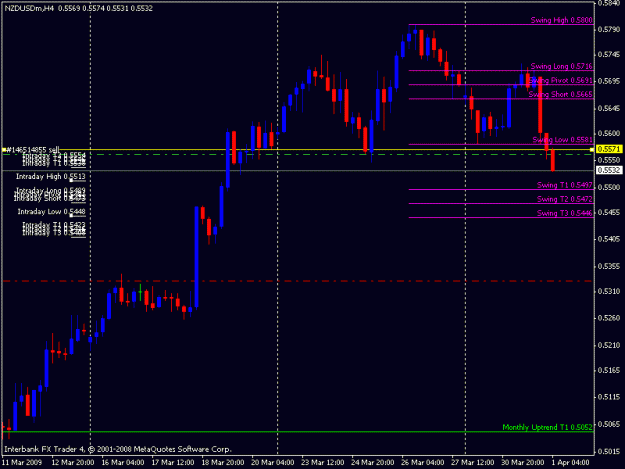Click the NZDUSDm,H4 chart title text
The height and width of the screenshot is (469, 625).
(29, 8)
